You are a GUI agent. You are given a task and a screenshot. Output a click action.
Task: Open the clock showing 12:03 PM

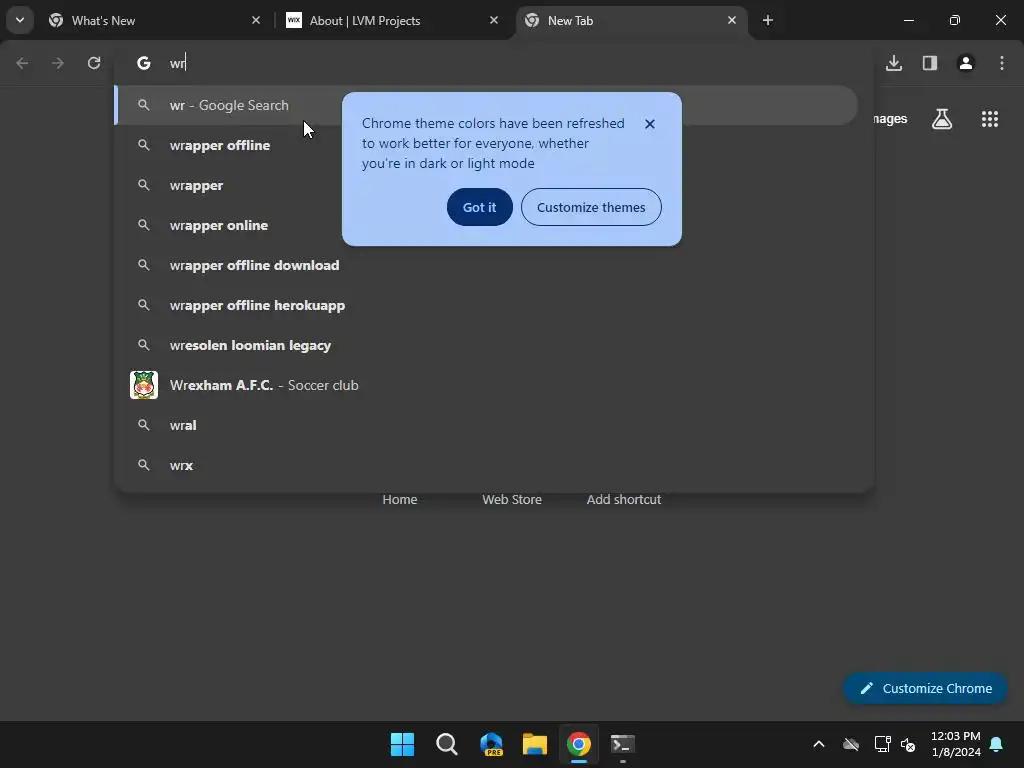point(956,744)
